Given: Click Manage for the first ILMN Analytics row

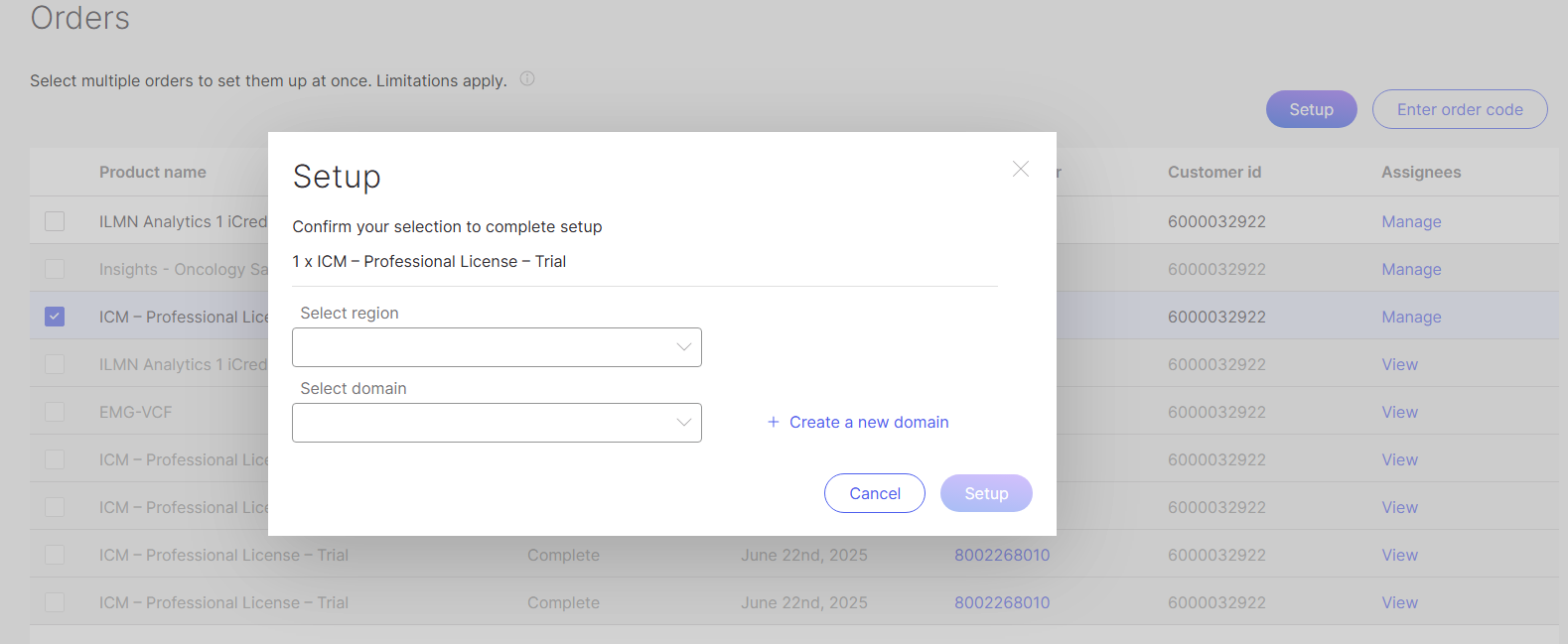Looking at the screenshot, I should tap(1410, 222).
